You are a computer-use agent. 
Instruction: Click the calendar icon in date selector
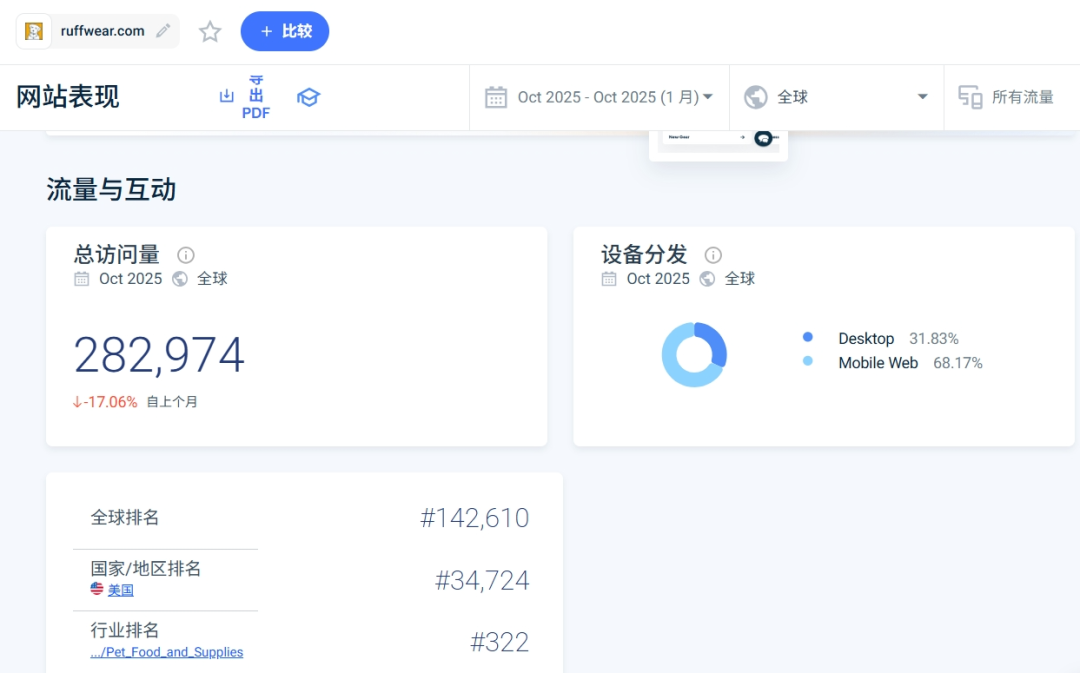click(496, 97)
